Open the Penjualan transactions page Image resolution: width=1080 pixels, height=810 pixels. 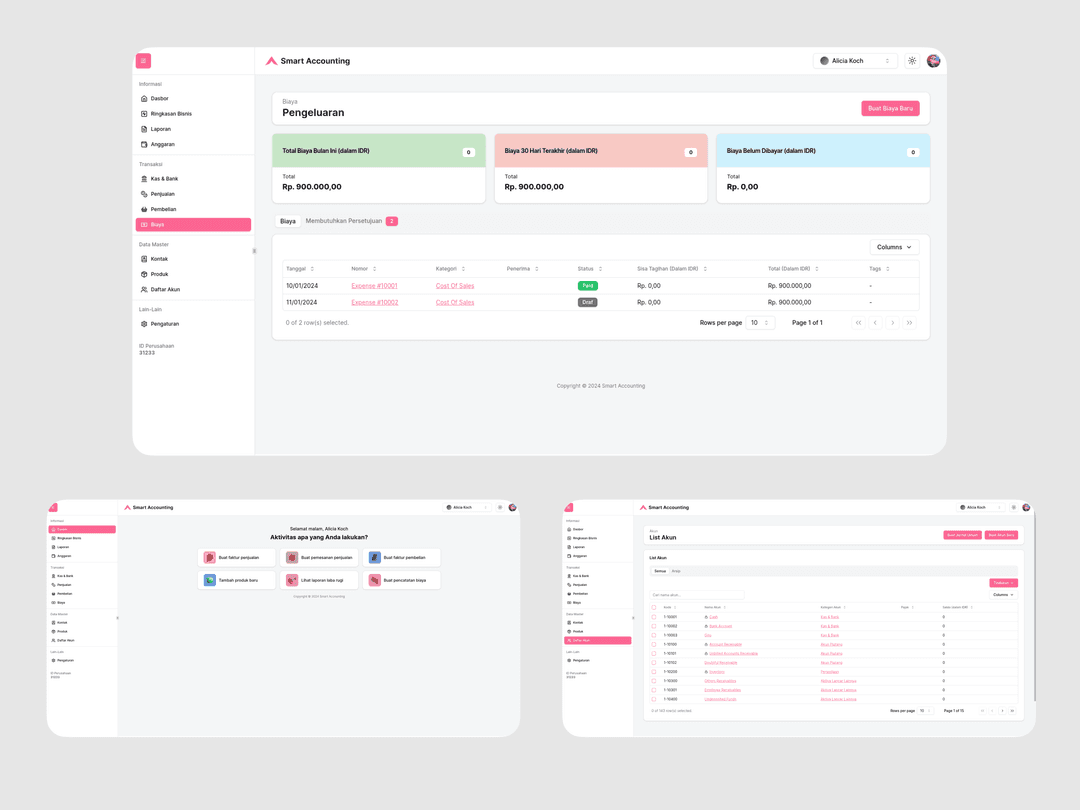[162, 193]
